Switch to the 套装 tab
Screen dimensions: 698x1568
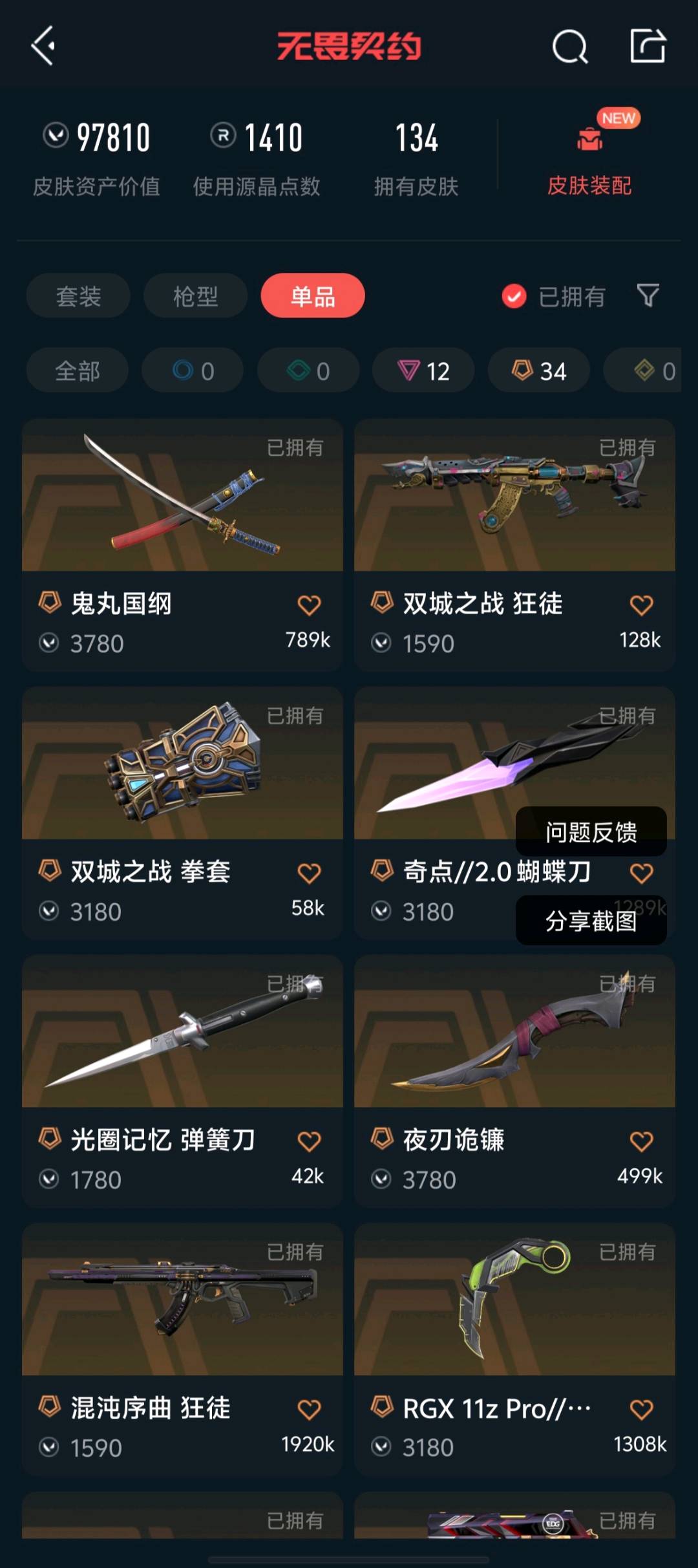point(78,296)
